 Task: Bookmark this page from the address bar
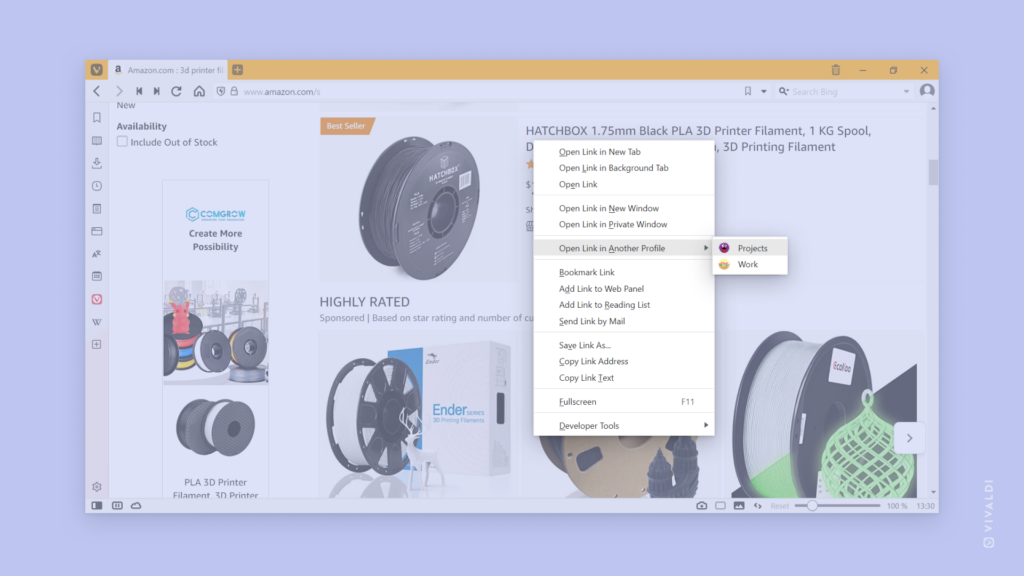pyautogui.click(x=748, y=91)
